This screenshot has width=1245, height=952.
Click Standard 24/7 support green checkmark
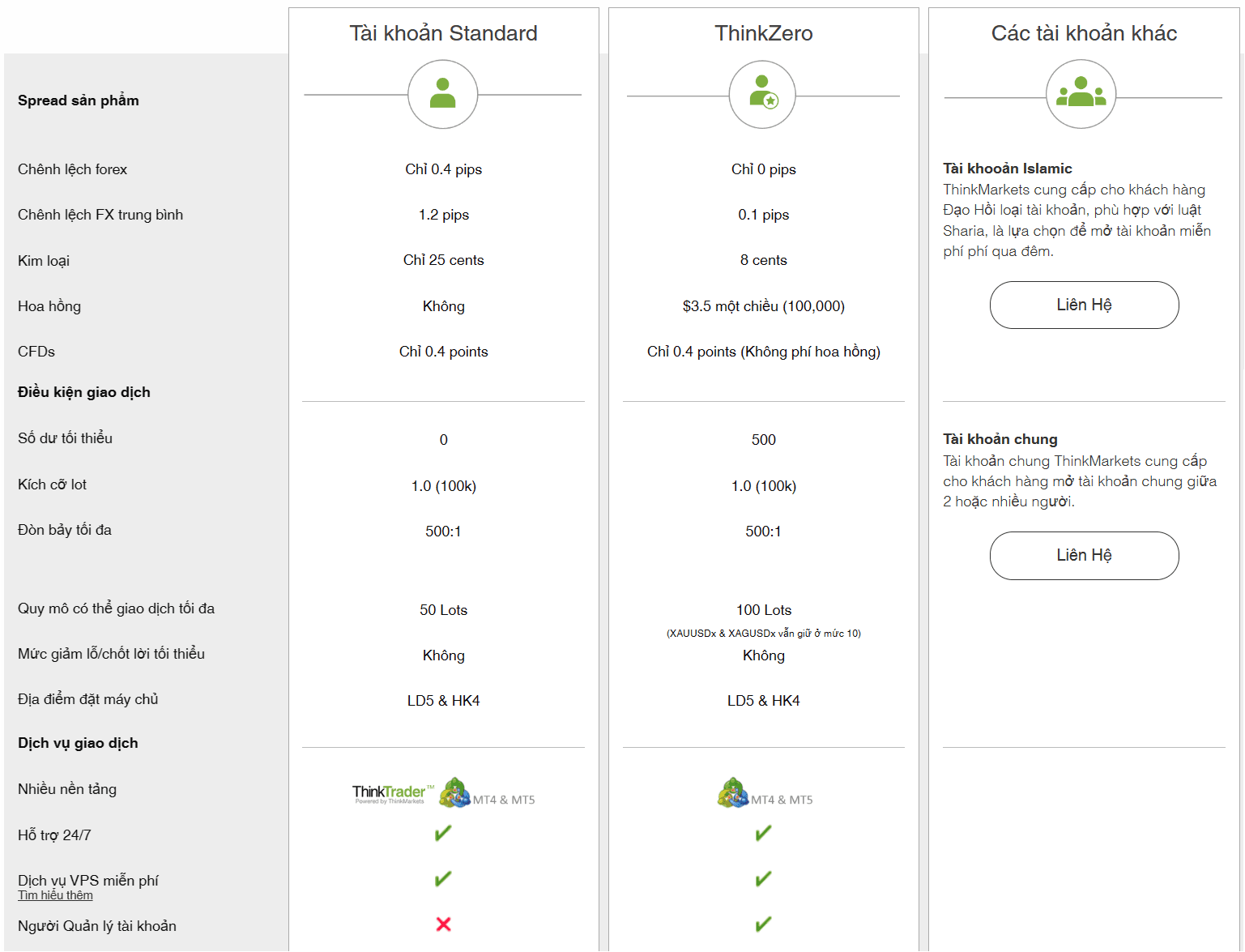click(443, 833)
